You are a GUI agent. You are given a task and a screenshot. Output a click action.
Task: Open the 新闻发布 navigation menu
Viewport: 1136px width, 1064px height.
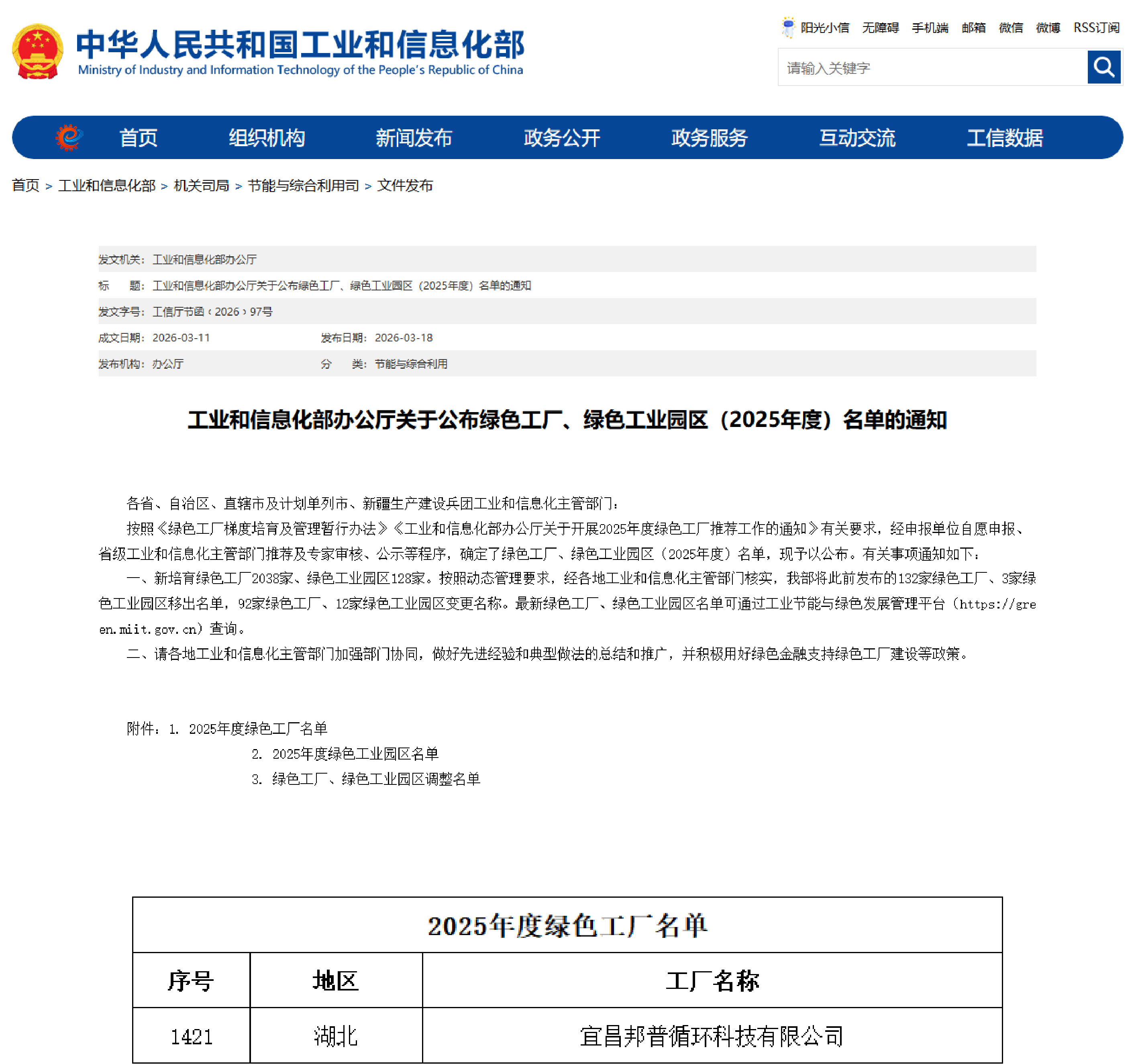tap(414, 138)
